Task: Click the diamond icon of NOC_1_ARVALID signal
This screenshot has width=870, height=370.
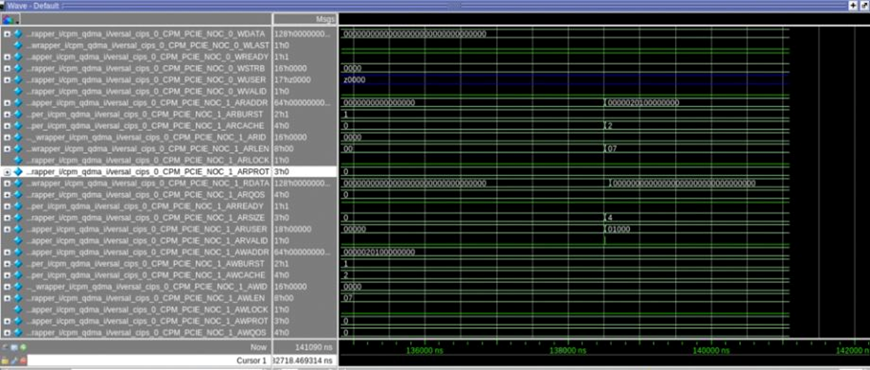Action: (18, 241)
